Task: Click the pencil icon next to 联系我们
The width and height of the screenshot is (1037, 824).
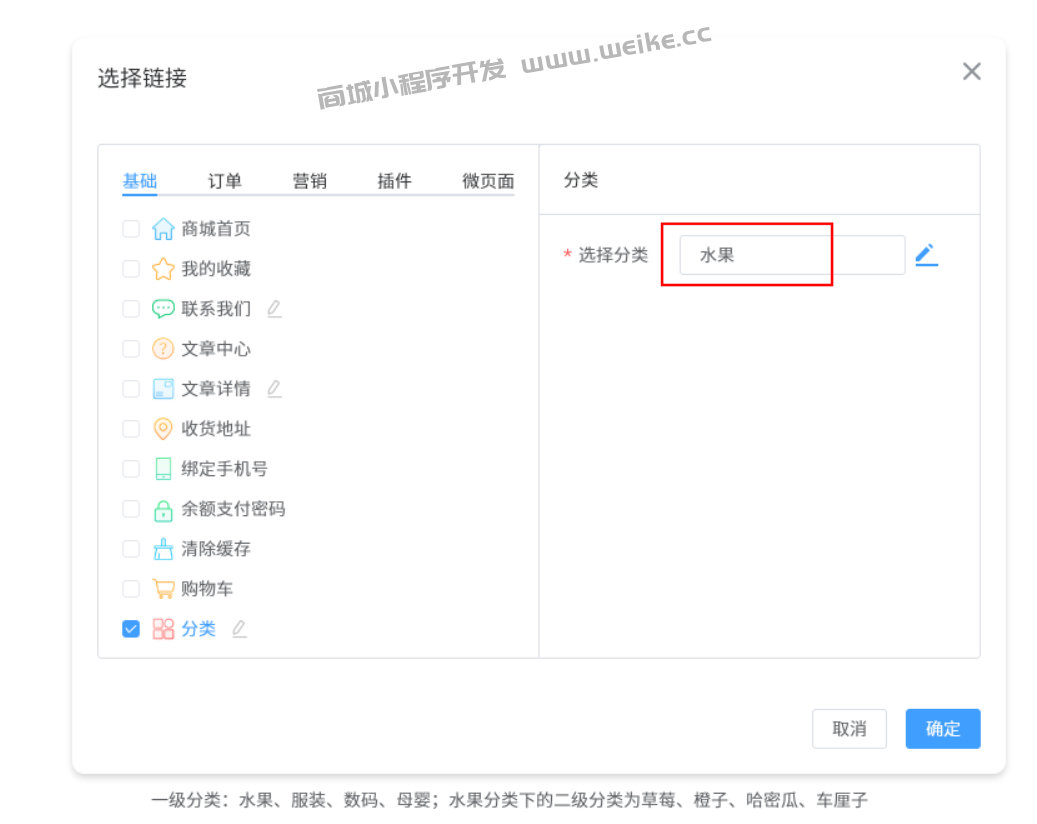Action: [x=274, y=309]
